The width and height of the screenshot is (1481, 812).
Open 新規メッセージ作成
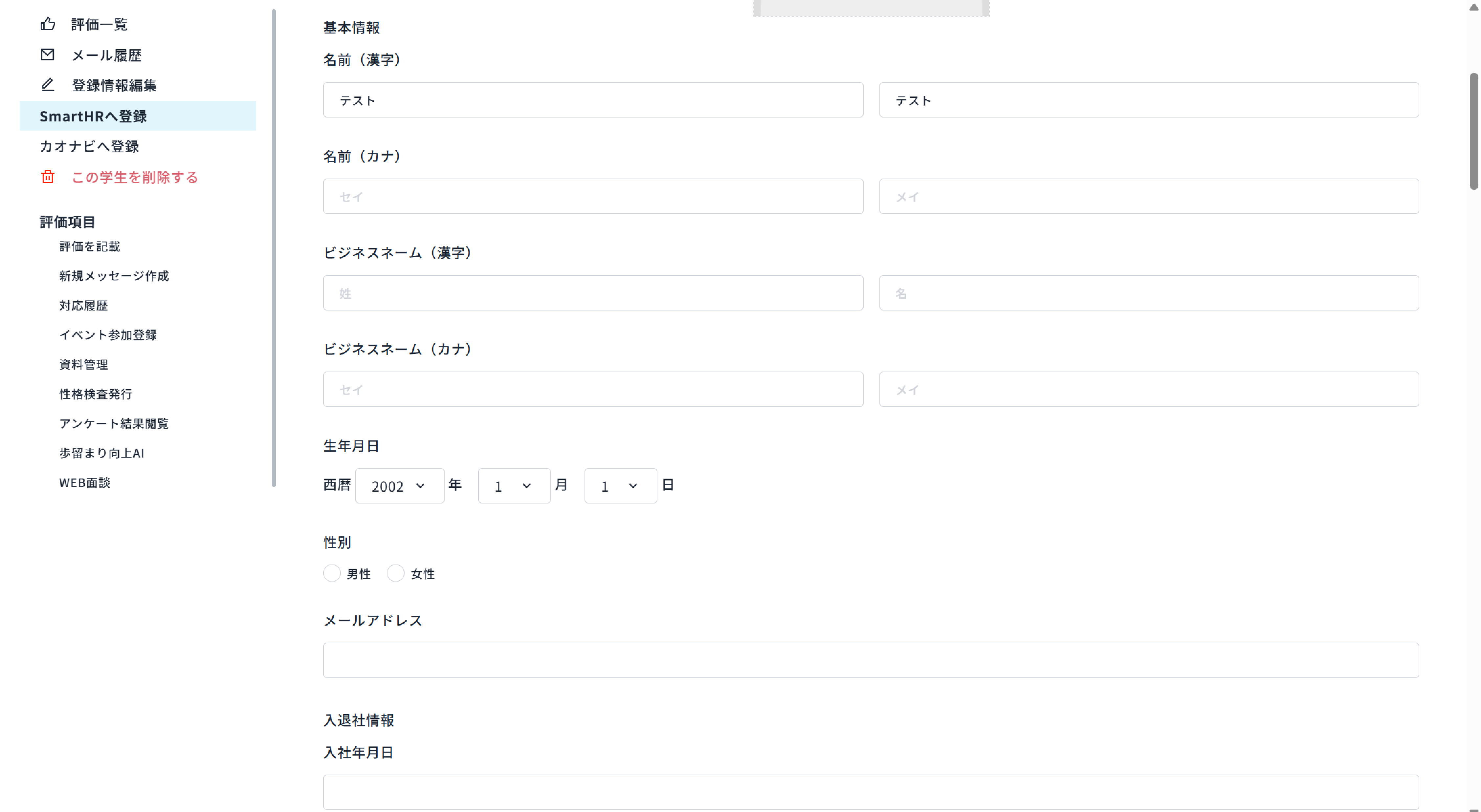point(114,276)
